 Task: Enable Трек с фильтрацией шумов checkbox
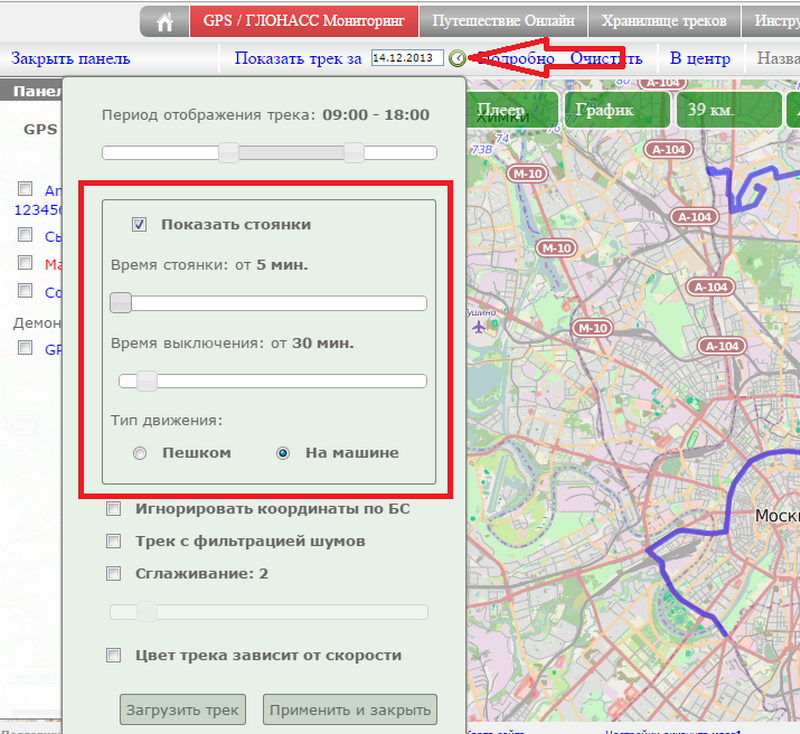point(114,541)
